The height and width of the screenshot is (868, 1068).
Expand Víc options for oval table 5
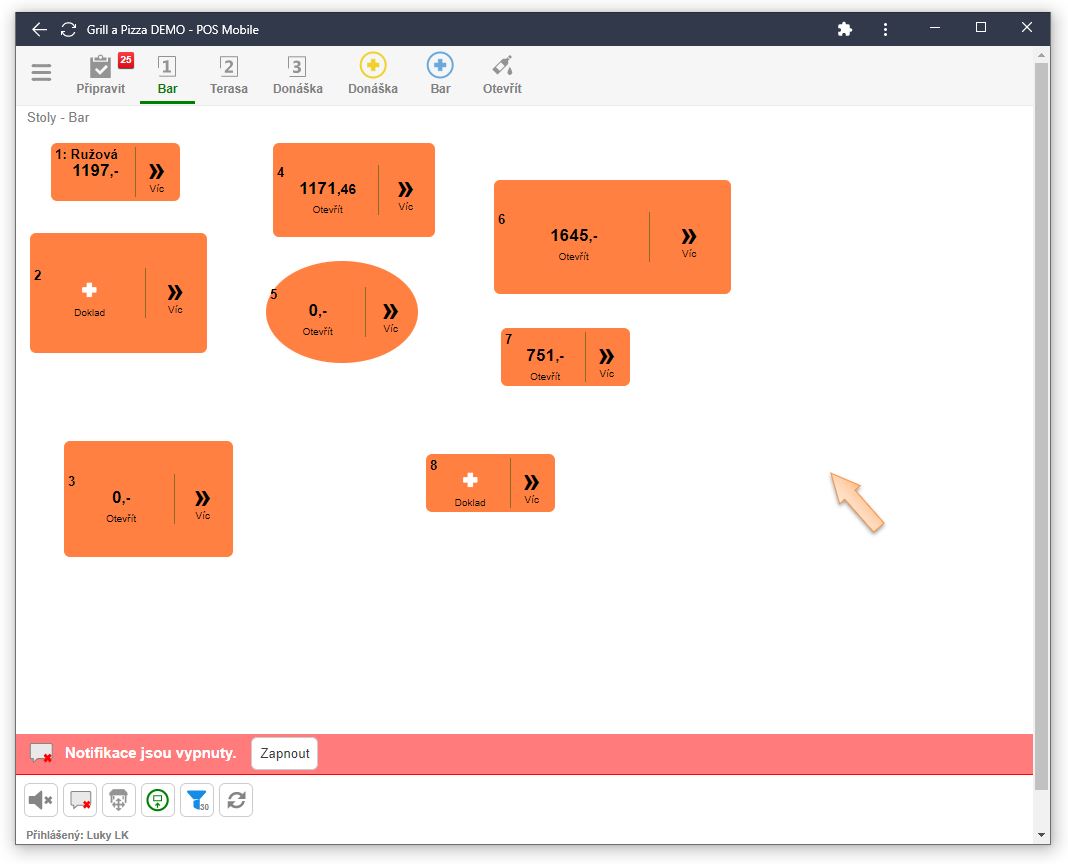tap(390, 315)
